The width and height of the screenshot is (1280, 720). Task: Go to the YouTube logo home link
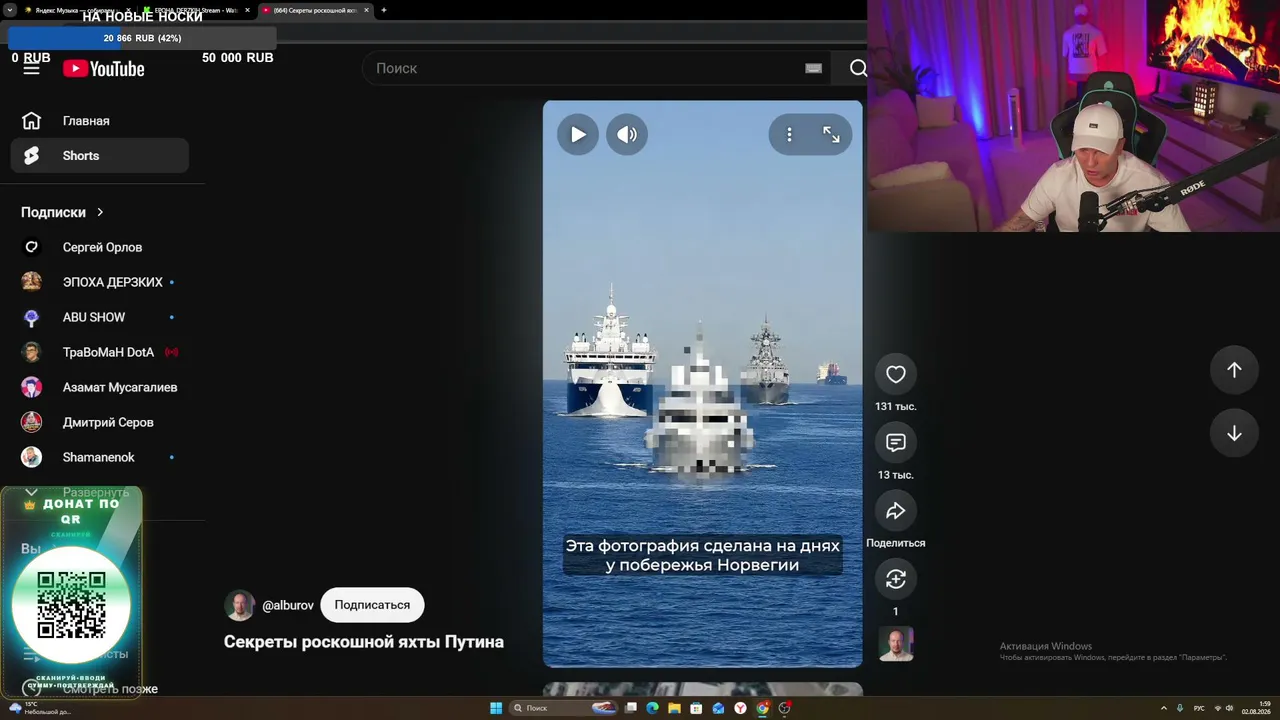(x=104, y=68)
